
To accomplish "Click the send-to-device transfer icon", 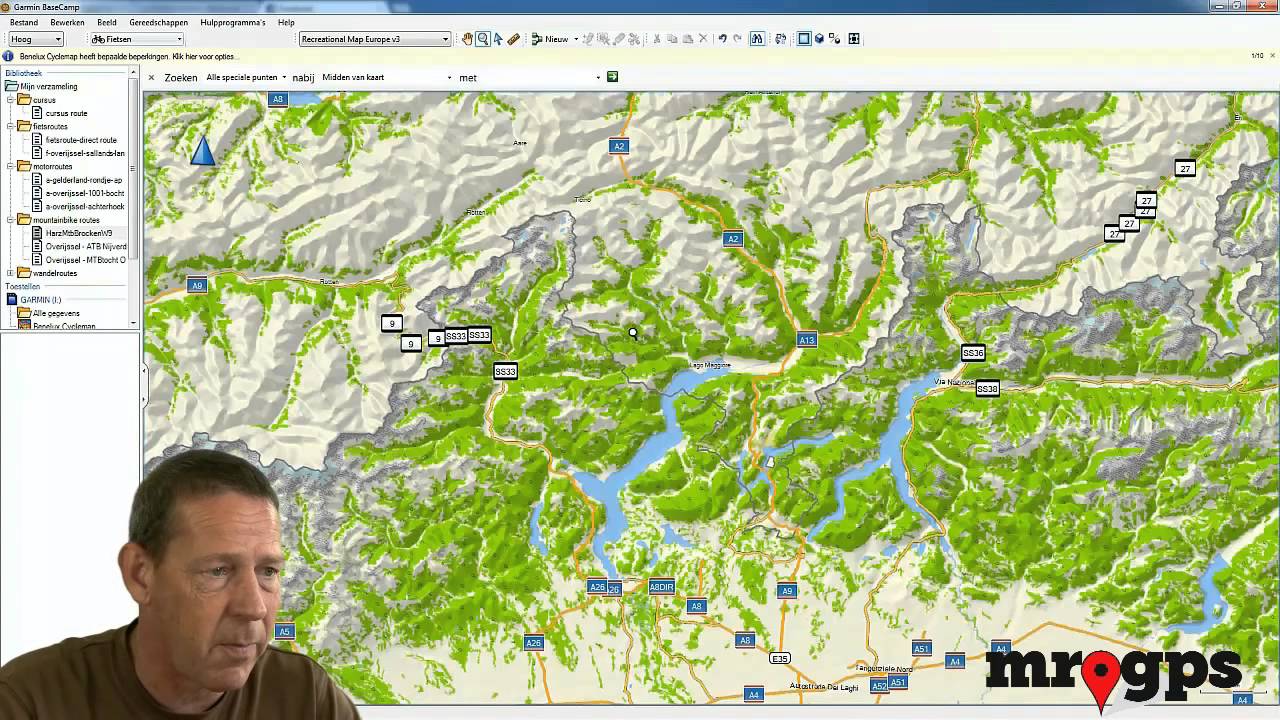I will tap(781, 39).
